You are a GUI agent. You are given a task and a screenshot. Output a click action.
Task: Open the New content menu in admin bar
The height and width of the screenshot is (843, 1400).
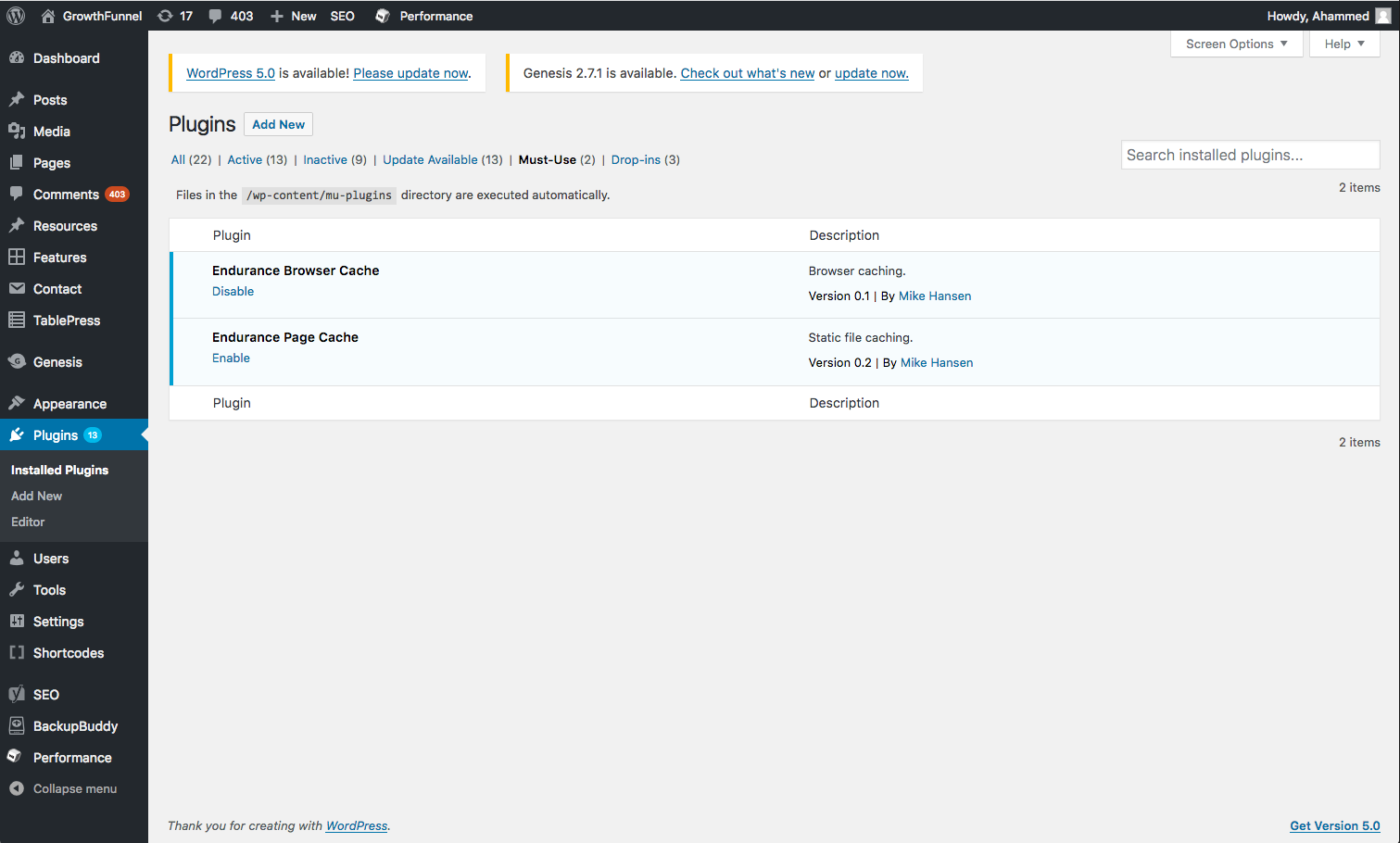294,16
